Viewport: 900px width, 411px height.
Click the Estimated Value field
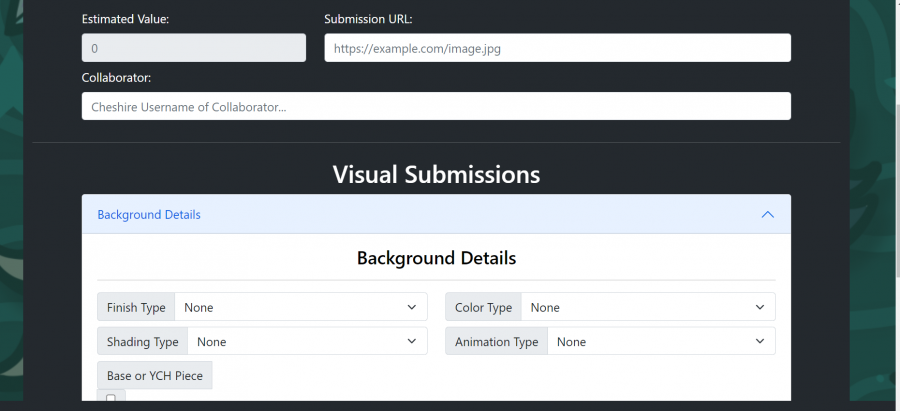pos(193,48)
